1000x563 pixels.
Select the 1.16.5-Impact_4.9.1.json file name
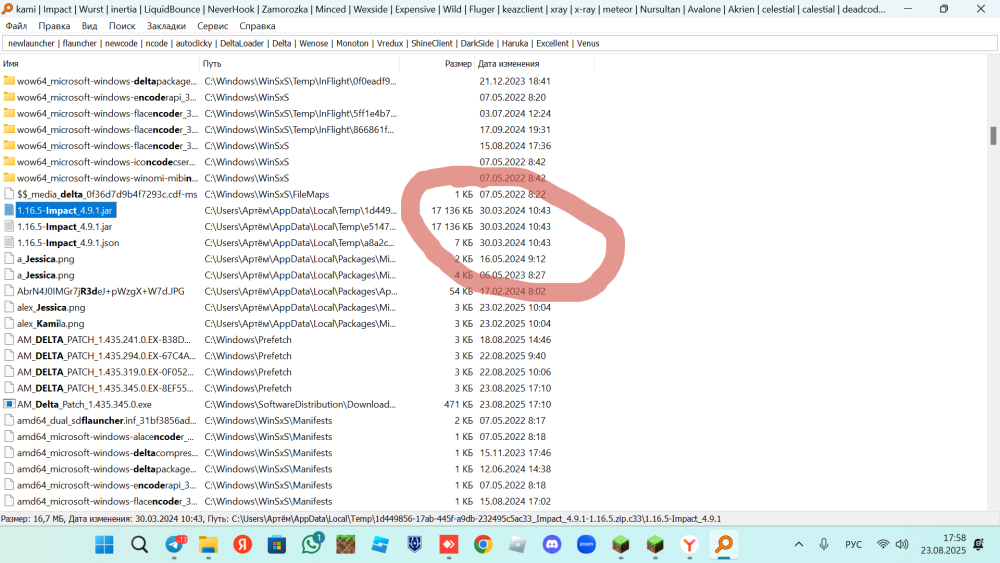(x=68, y=243)
